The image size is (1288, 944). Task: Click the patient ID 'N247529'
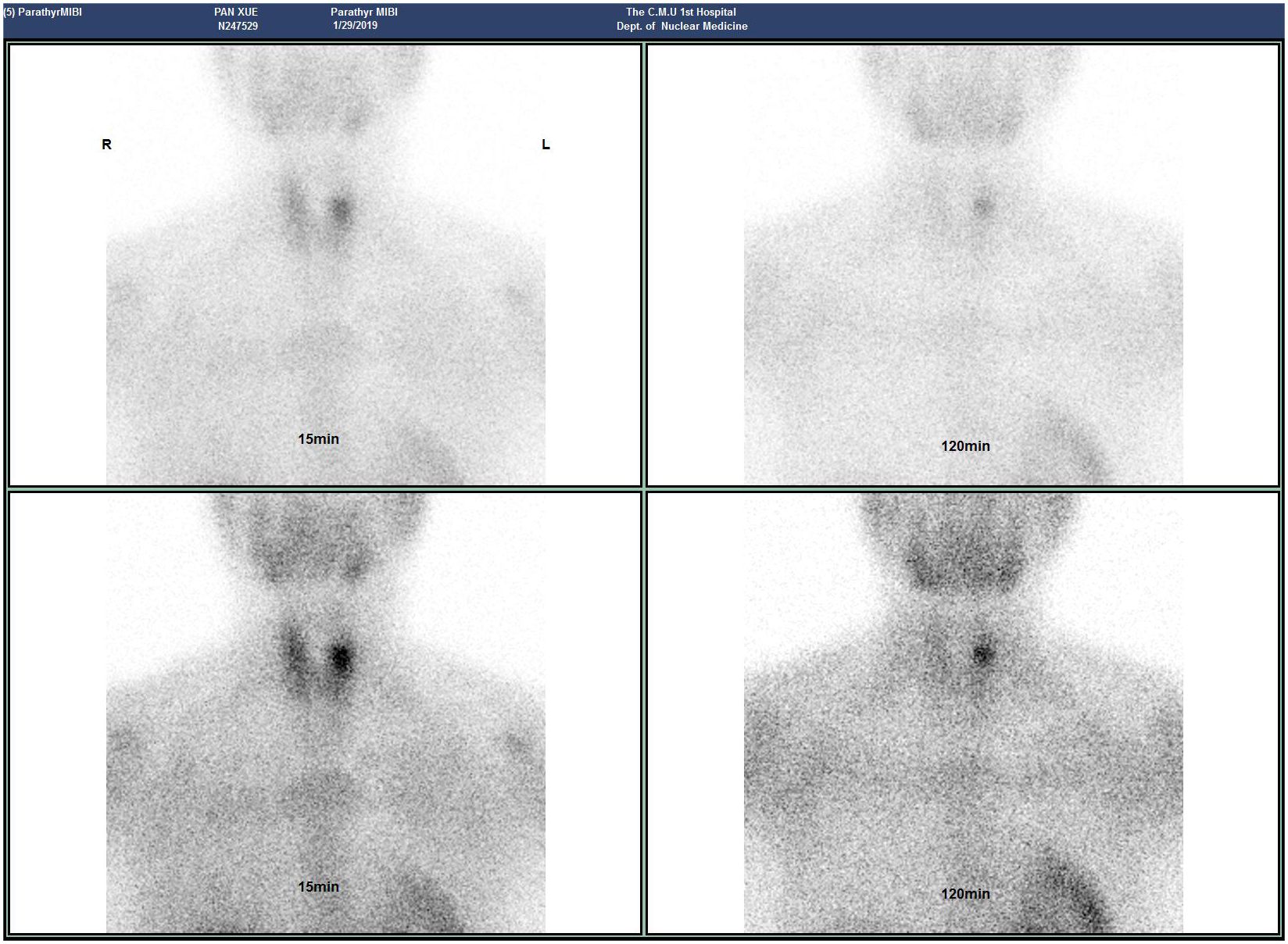click(238, 26)
